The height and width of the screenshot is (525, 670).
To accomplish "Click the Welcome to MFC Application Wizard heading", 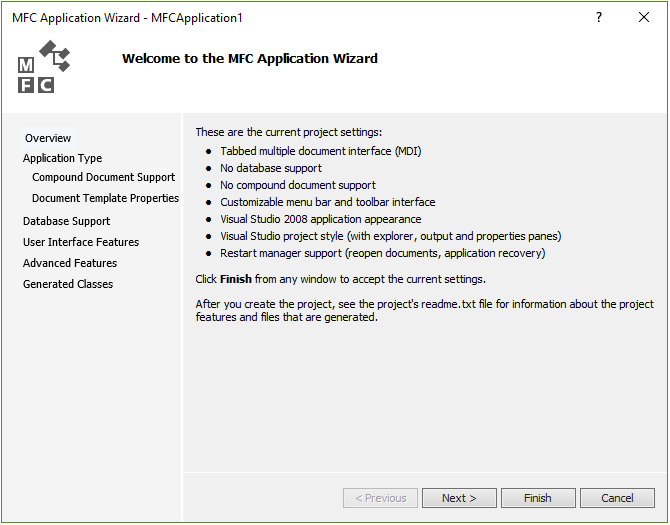I will tap(250, 59).
